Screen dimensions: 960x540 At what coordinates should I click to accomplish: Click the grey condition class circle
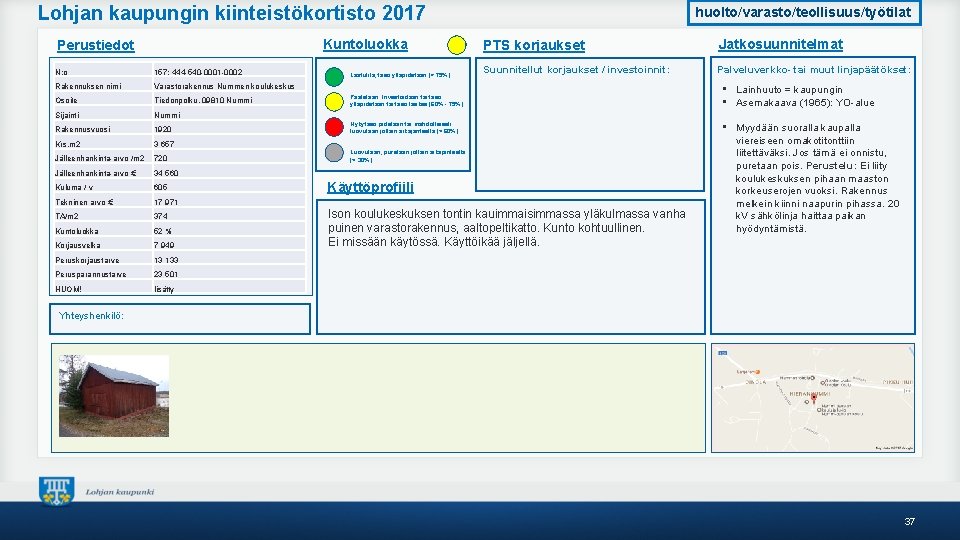pyautogui.click(x=334, y=152)
